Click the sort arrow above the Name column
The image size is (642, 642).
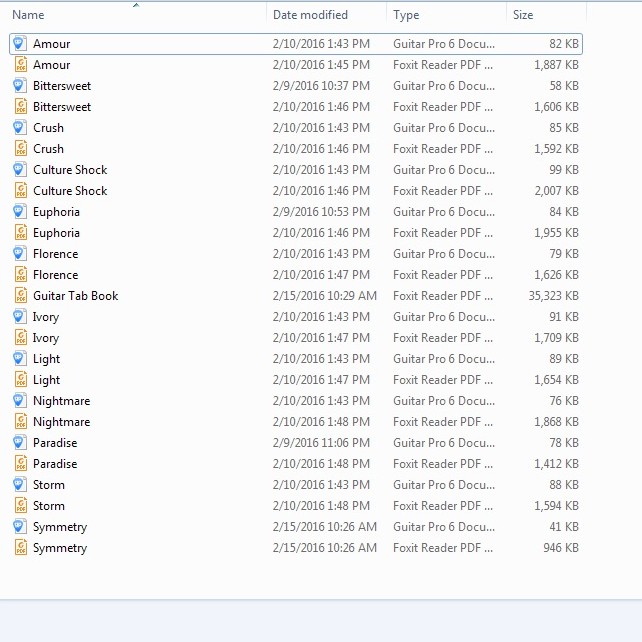[x=136, y=5]
